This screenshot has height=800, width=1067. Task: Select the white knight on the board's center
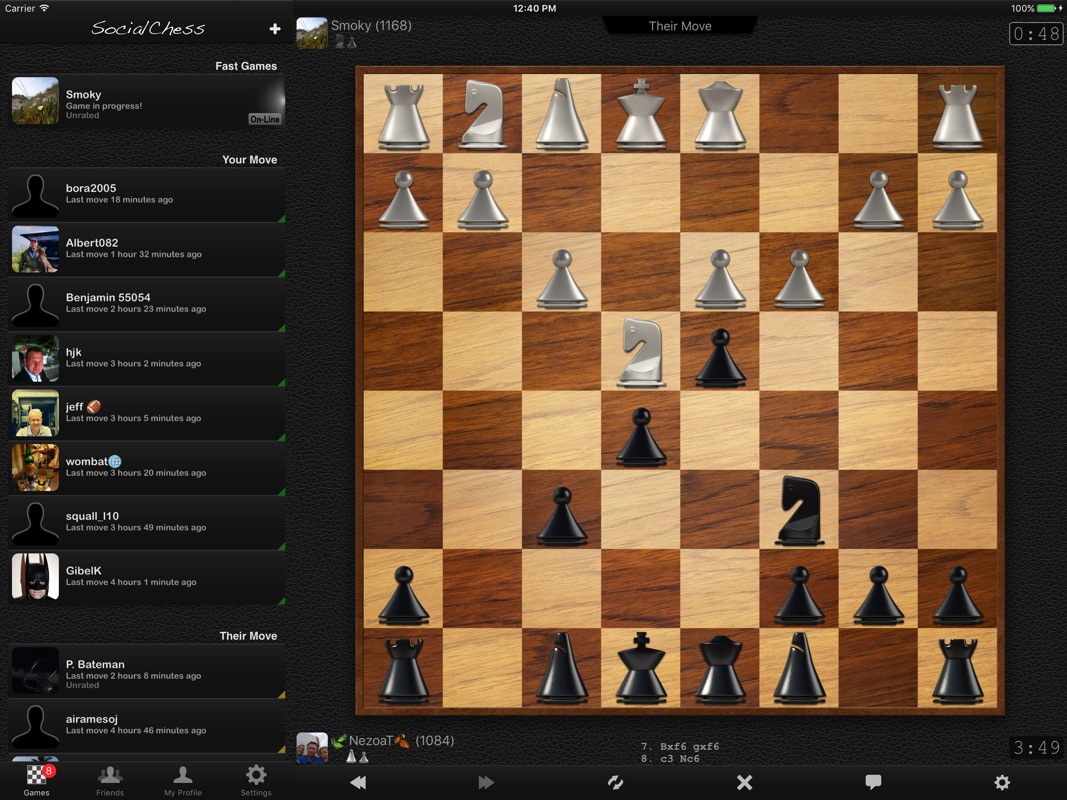pyautogui.click(x=640, y=352)
